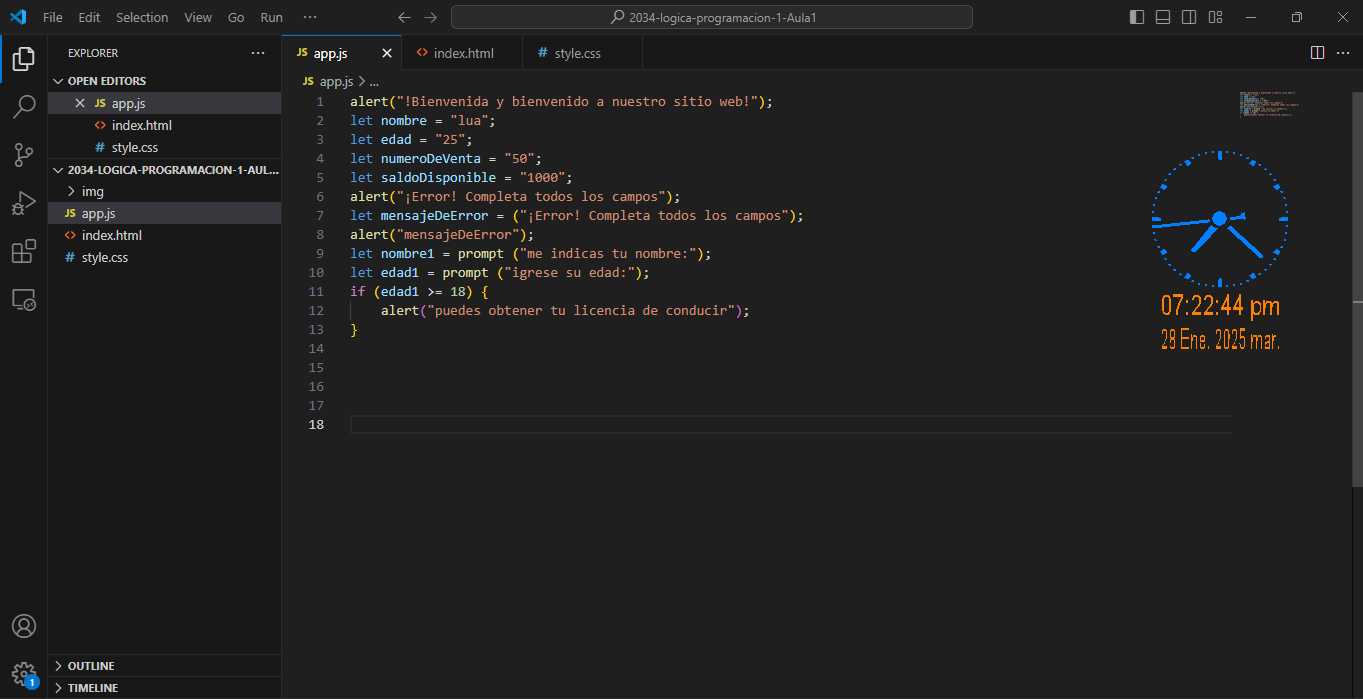Click the EXPLORER panel title
The width and height of the screenshot is (1363, 699).
tap(93, 53)
